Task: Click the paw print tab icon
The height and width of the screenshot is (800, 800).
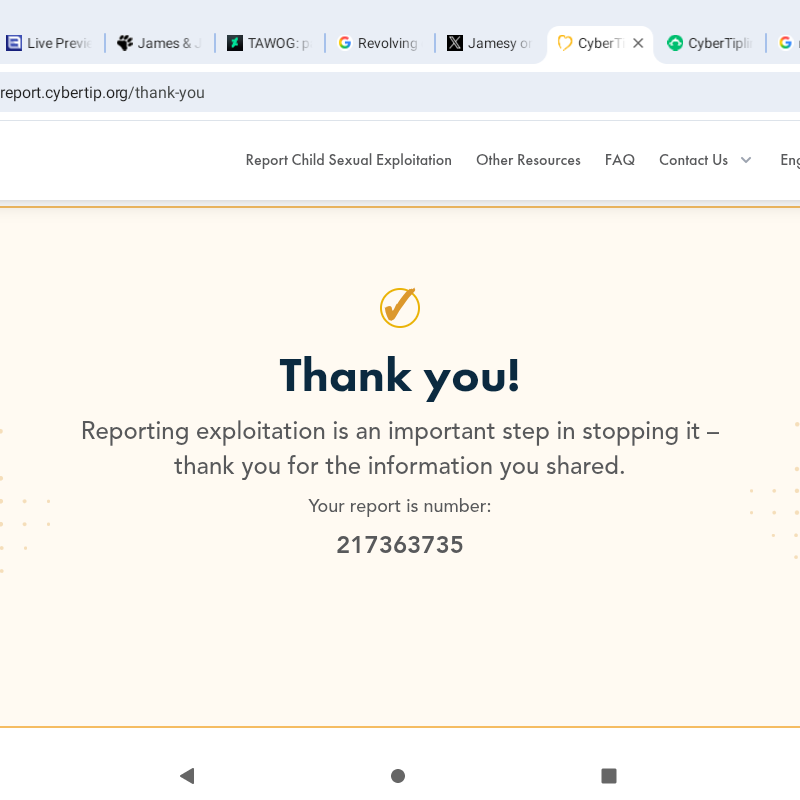Action: 125,43
